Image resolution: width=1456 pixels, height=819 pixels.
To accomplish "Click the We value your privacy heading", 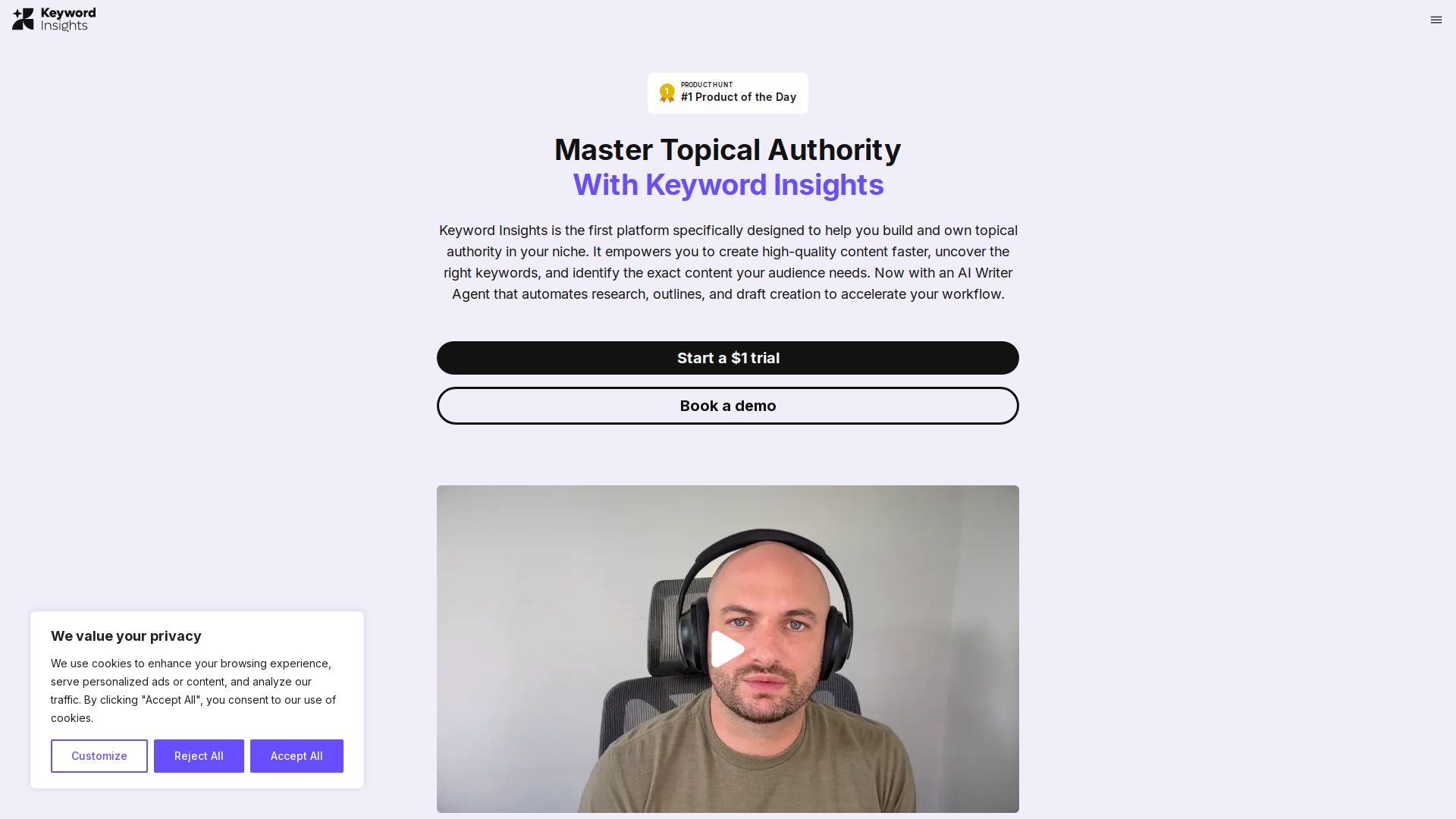I will pos(126,636).
